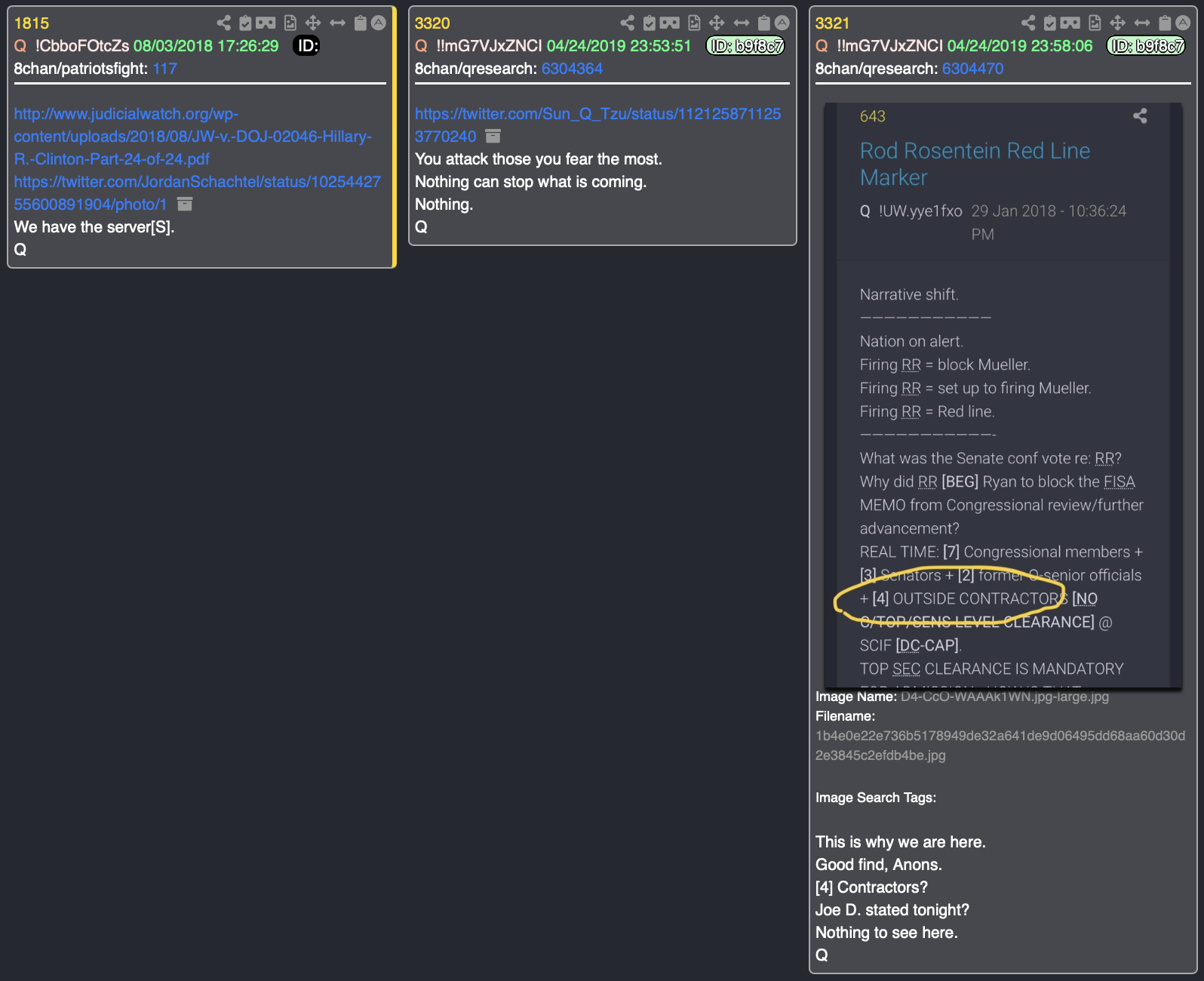Share post 3320 via share icon
The image size is (1204, 981).
coord(628,23)
